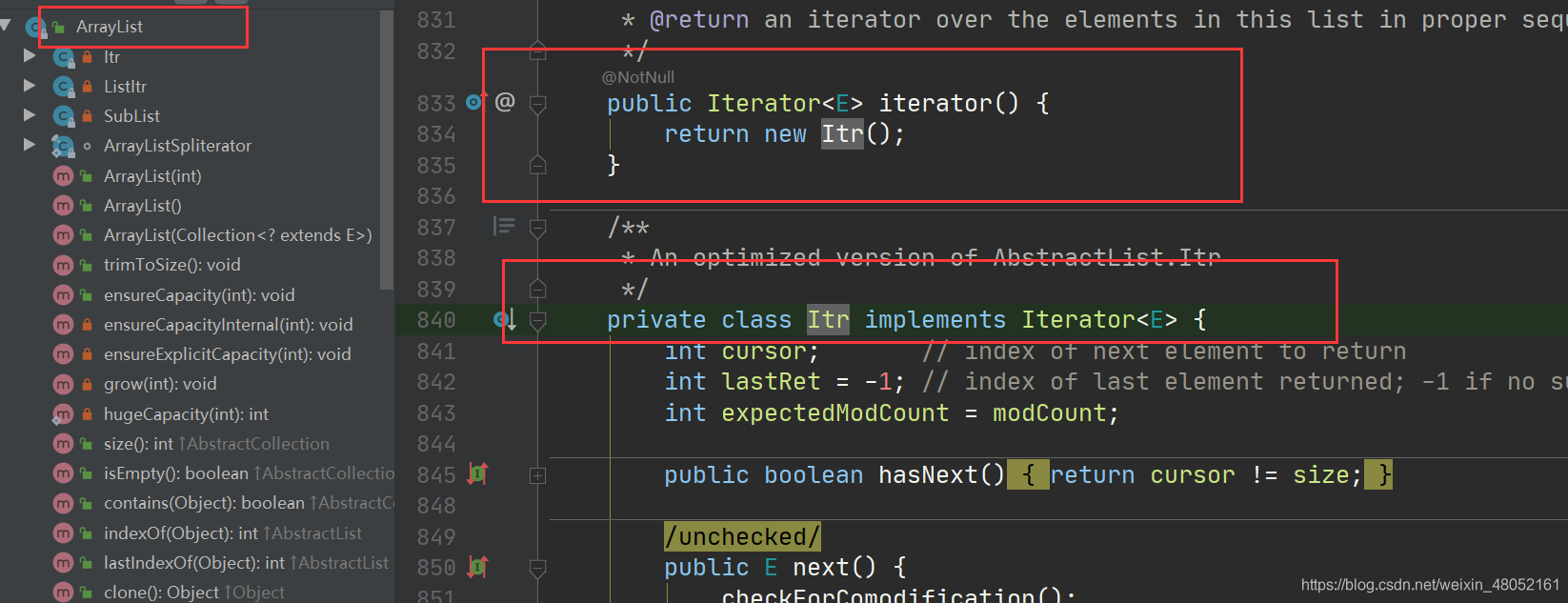
Task: Go to ensureCapacity(int): void method
Action: click(x=199, y=295)
